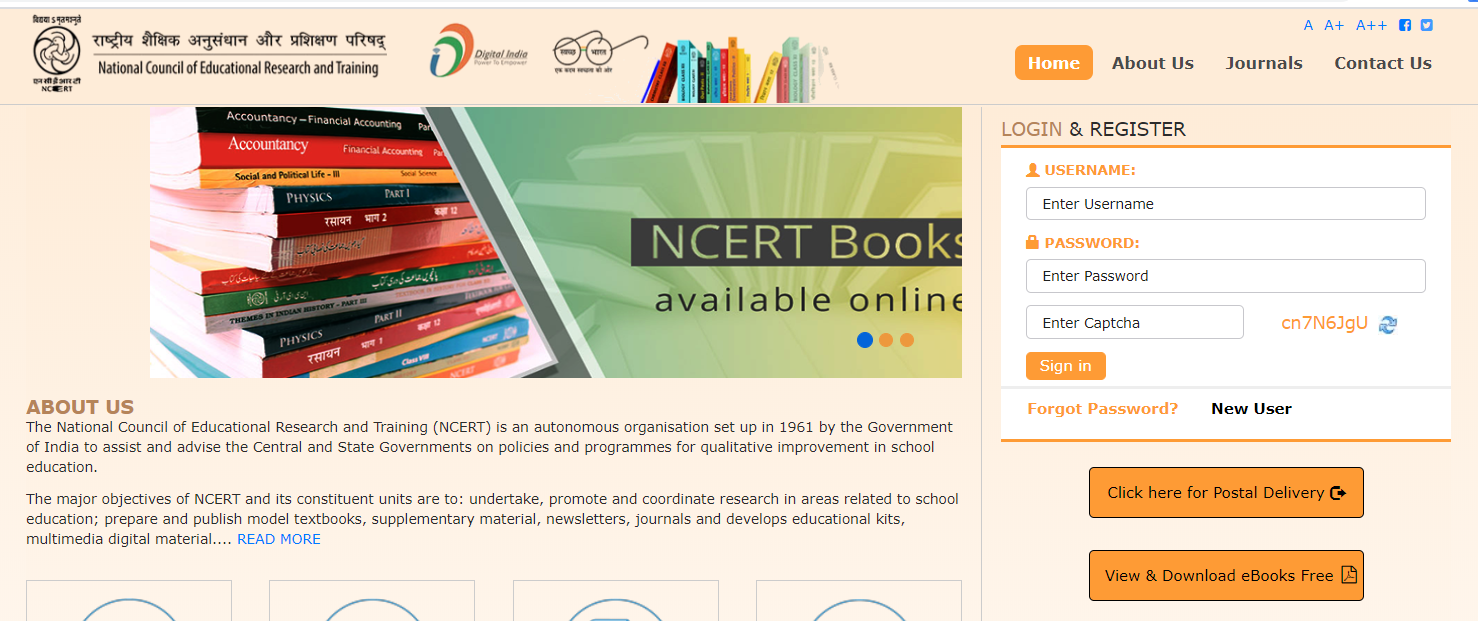Open the Forgot Password link
This screenshot has width=1478, height=621.
click(1103, 408)
